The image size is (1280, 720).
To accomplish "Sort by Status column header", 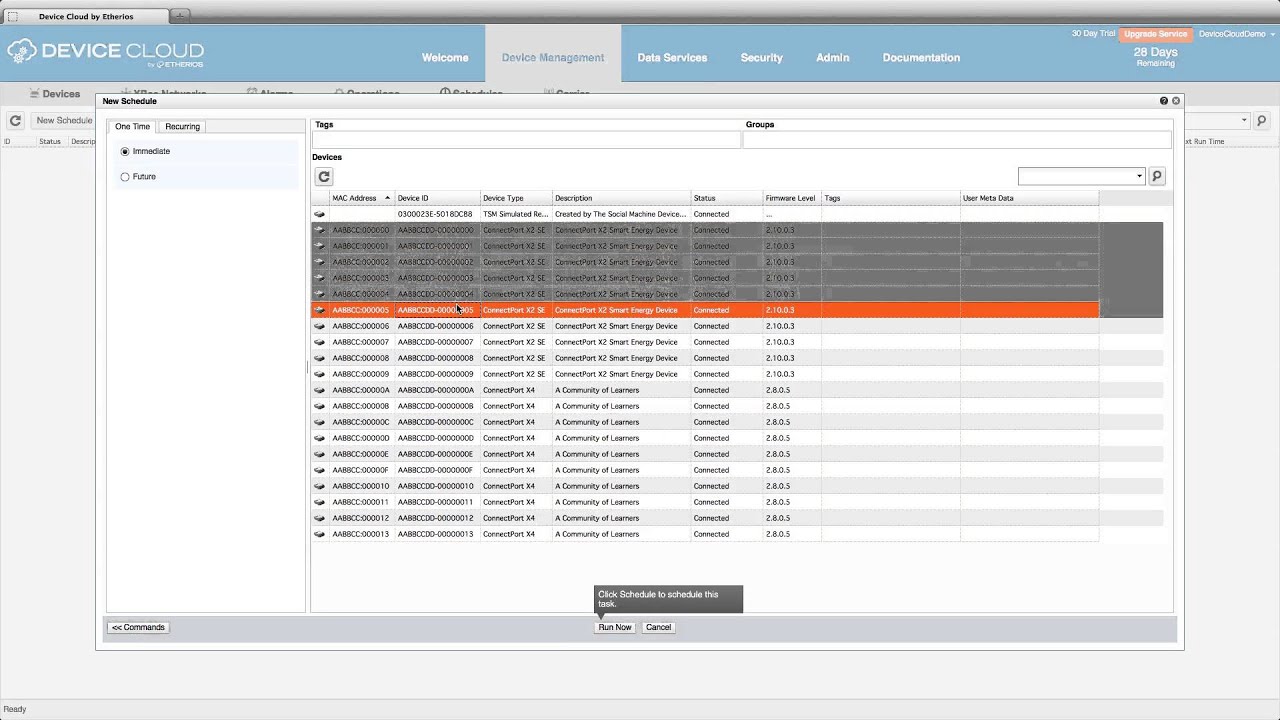I will (x=726, y=198).
